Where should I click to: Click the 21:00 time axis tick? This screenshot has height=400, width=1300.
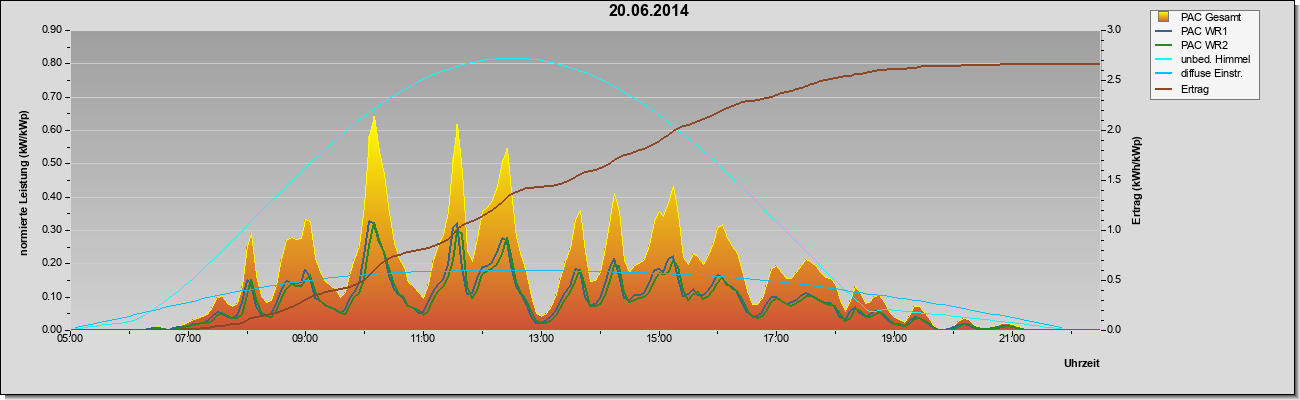pyautogui.click(x=1012, y=339)
